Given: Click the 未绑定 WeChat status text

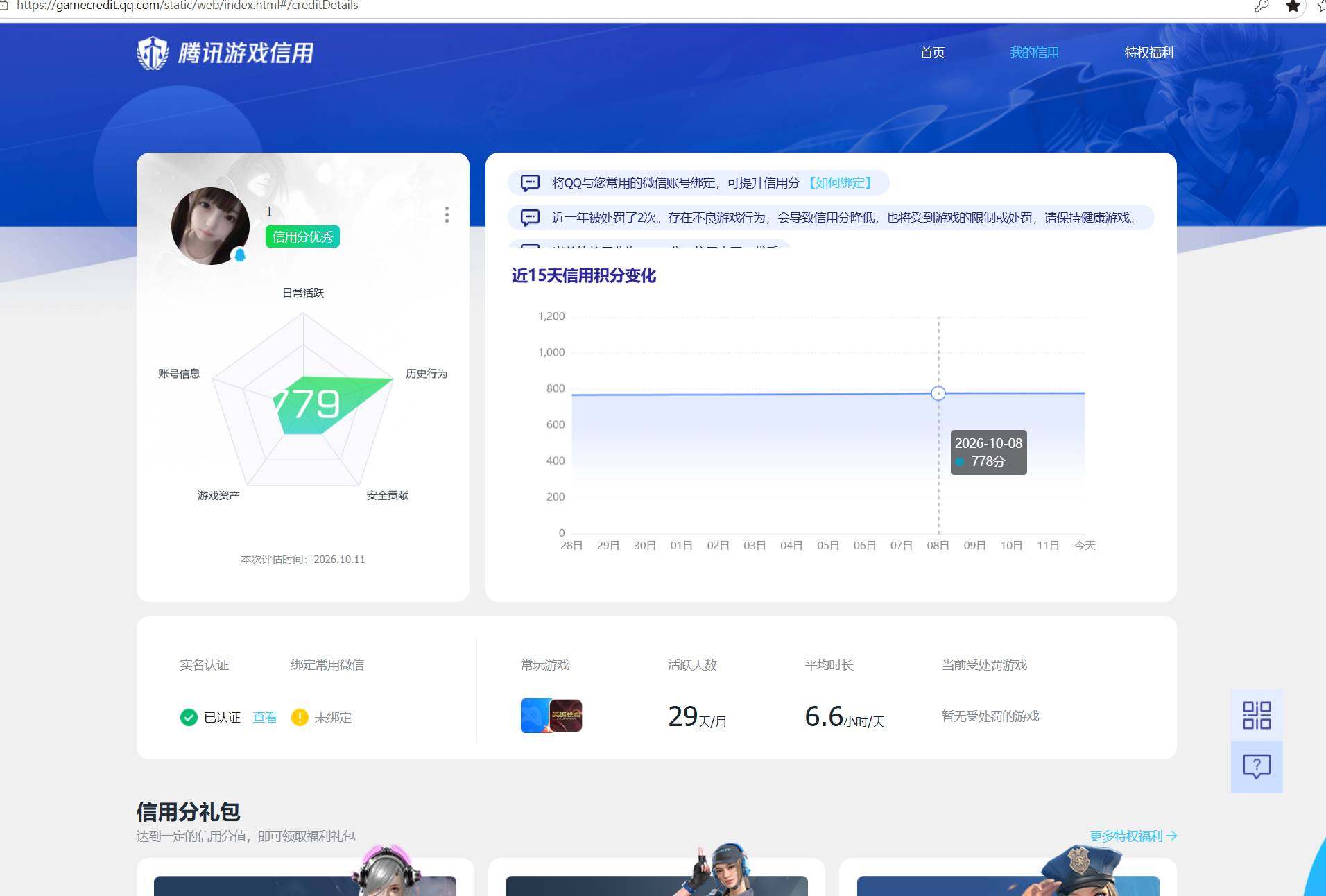Looking at the screenshot, I should pos(333,718).
